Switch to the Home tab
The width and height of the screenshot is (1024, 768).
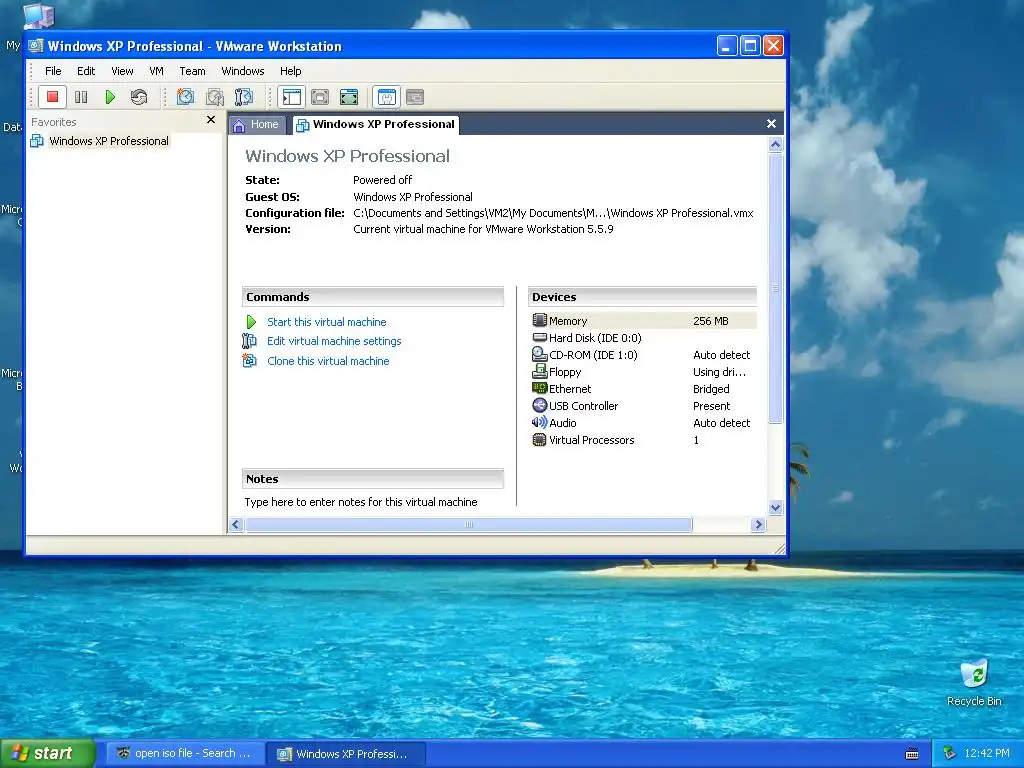tap(257, 125)
